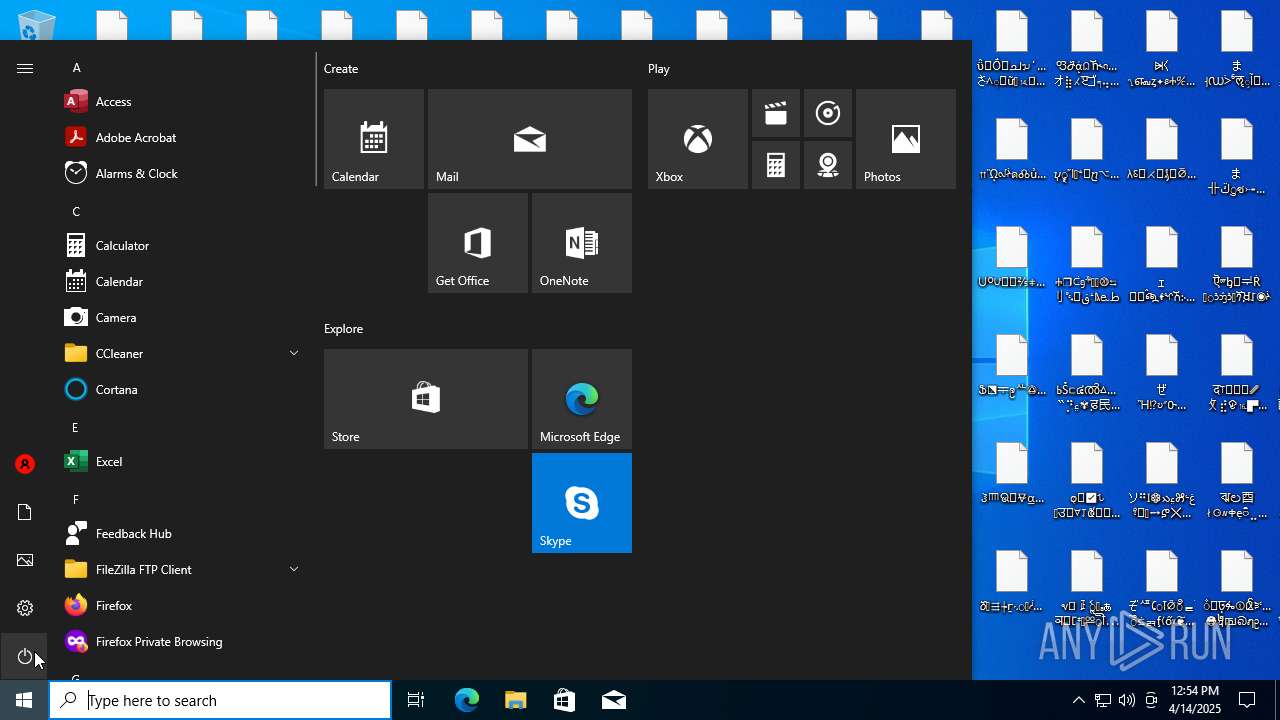Viewport: 1280px width, 720px height.
Task: Open user account icon in Start sidebar
Action: pos(25,464)
